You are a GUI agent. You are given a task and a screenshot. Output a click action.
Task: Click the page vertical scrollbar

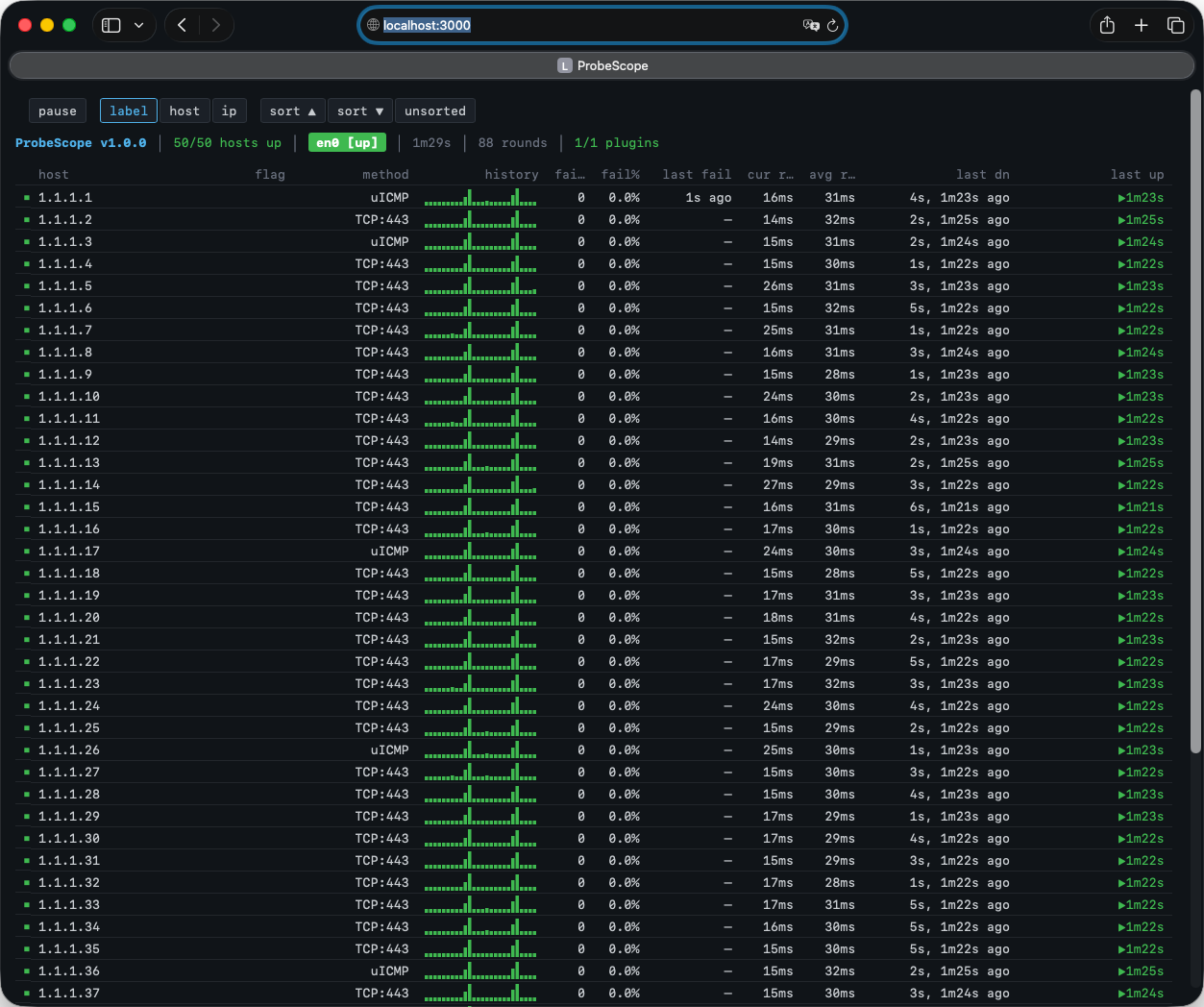[1195, 421]
